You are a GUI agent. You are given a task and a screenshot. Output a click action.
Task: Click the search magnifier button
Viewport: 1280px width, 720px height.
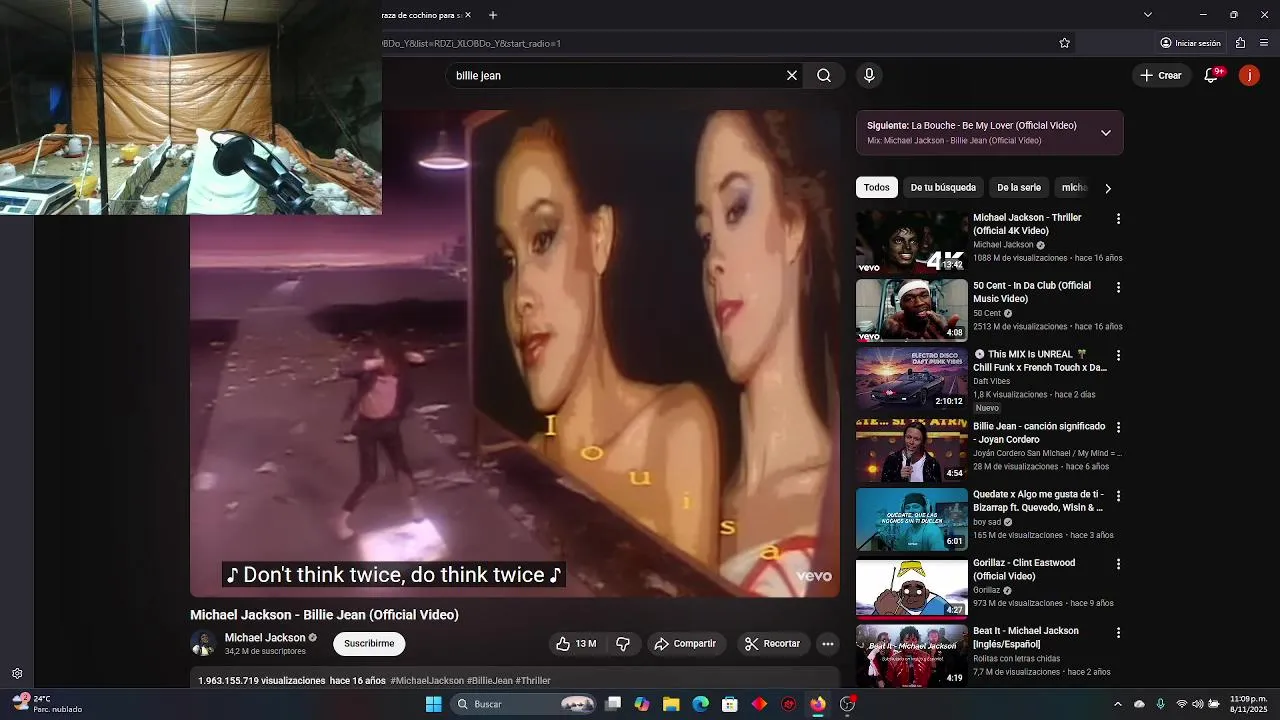pyautogui.click(x=824, y=75)
